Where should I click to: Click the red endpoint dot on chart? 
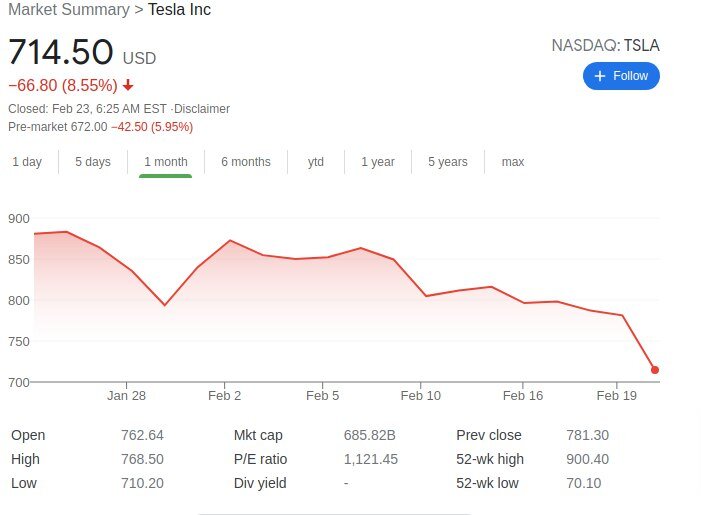point(655,370)
